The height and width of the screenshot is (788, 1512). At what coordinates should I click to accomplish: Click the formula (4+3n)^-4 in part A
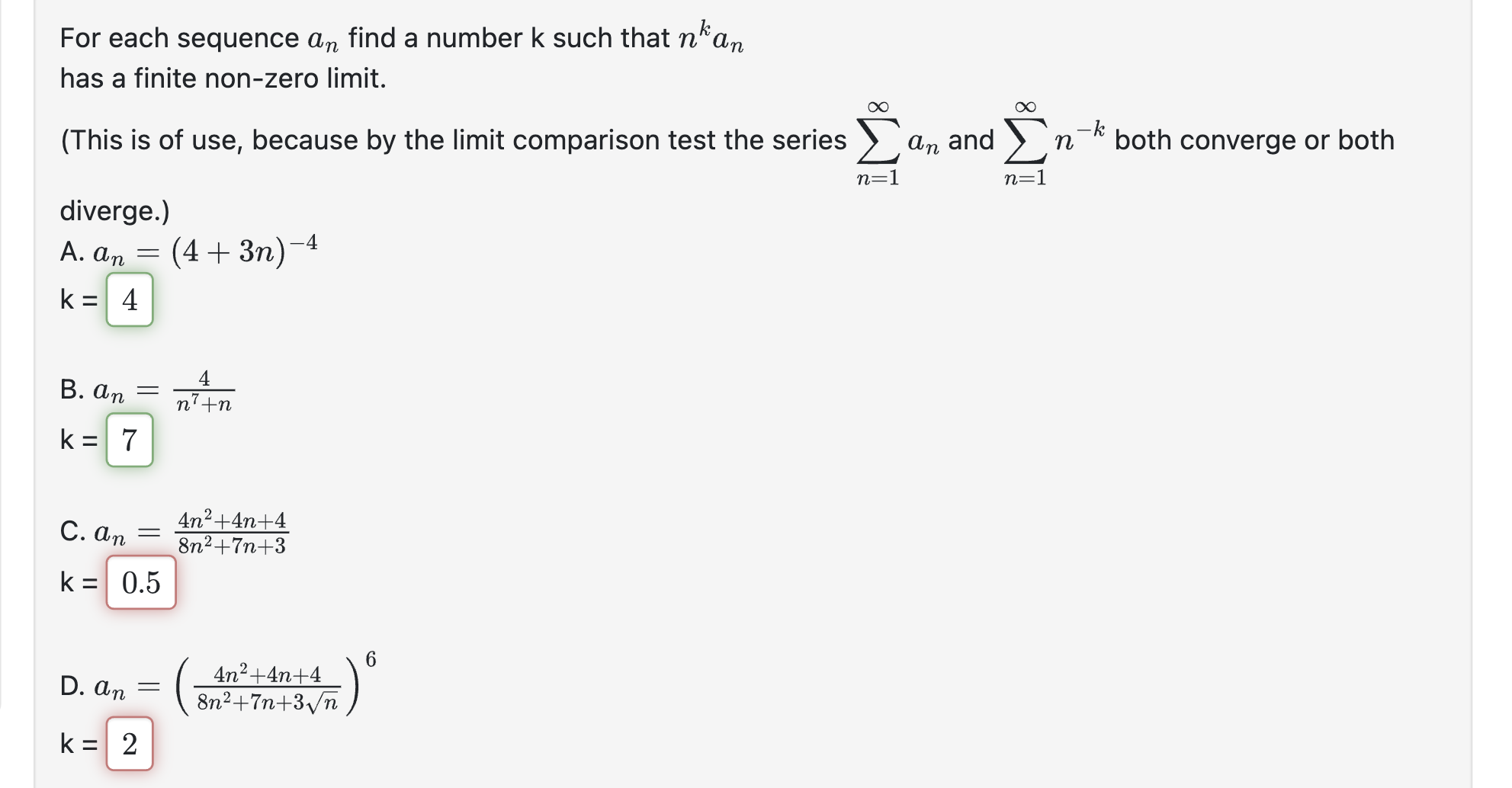click(x=242, y=248)
